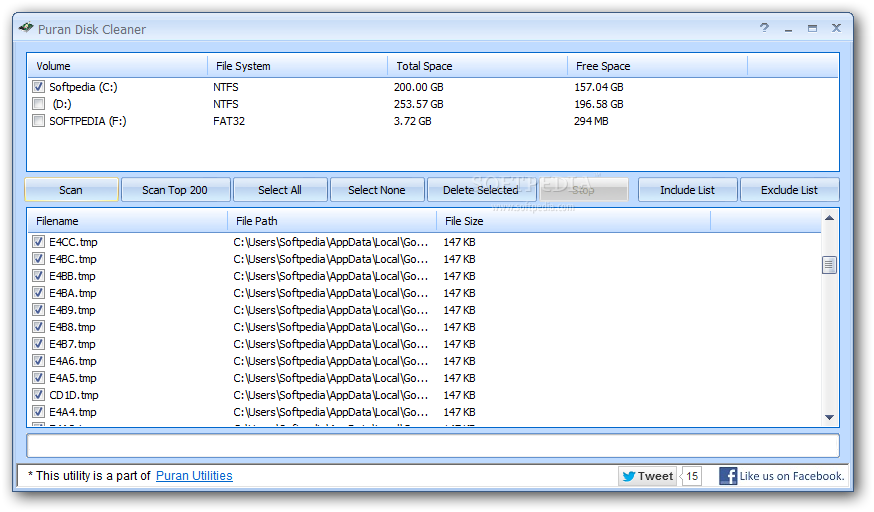
Task: Uncheck the E4B8.tmp file checkbox
Action: 38,327
